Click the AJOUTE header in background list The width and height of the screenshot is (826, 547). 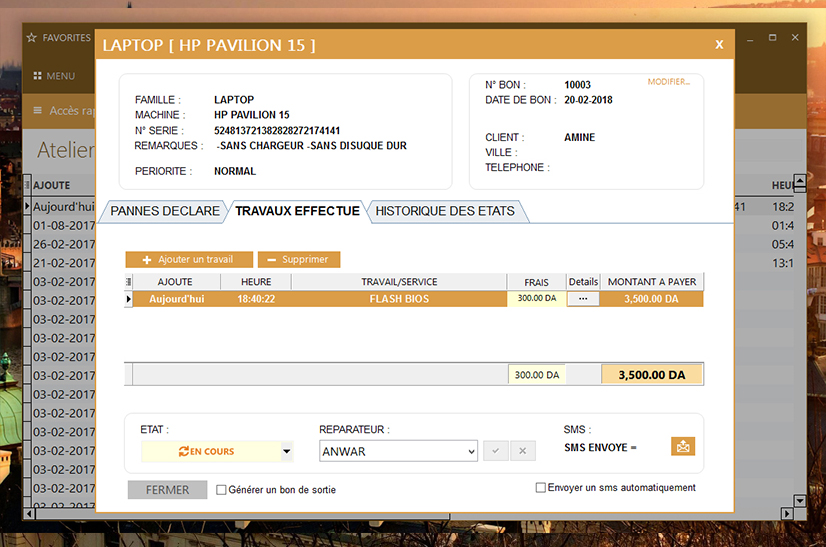(52, 185)
